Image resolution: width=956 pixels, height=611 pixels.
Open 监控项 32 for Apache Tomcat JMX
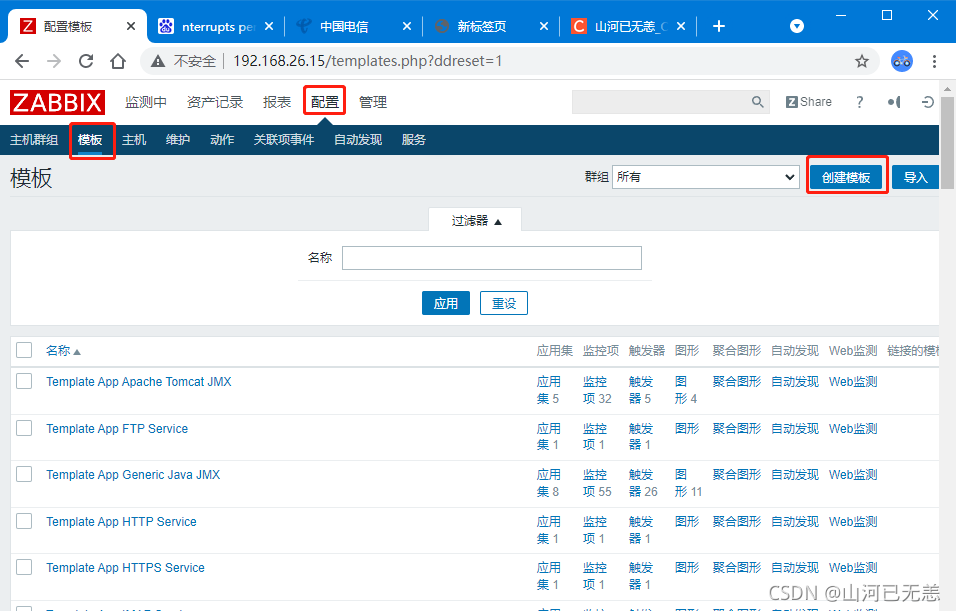(596, 390)
